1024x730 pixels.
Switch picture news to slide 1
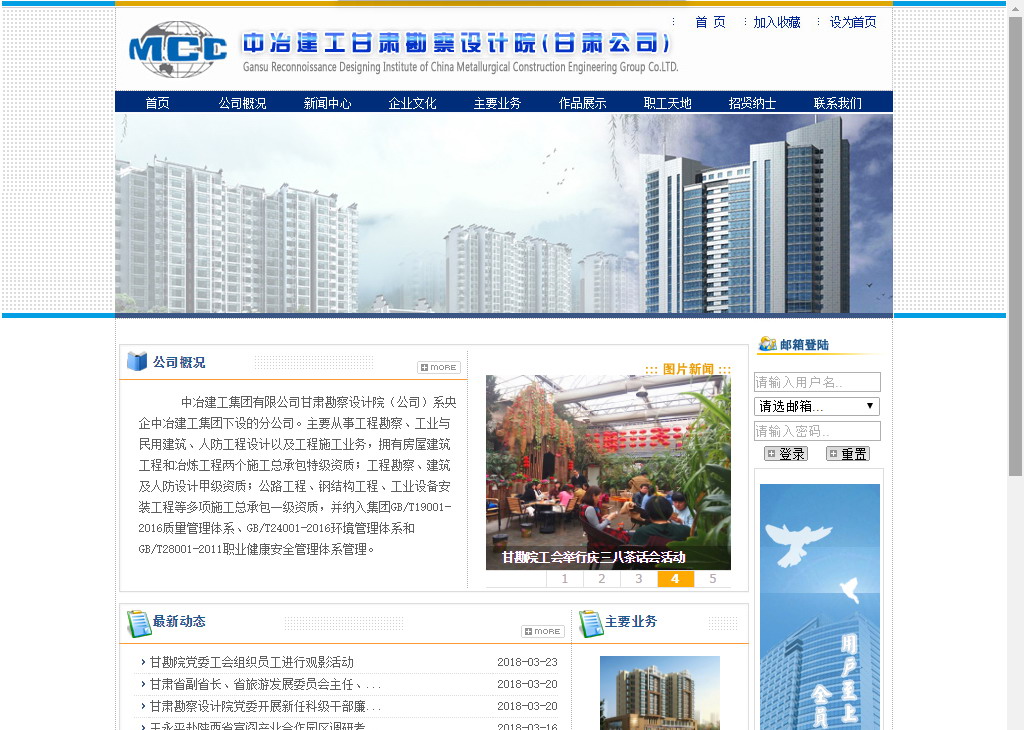coord(564,579)
